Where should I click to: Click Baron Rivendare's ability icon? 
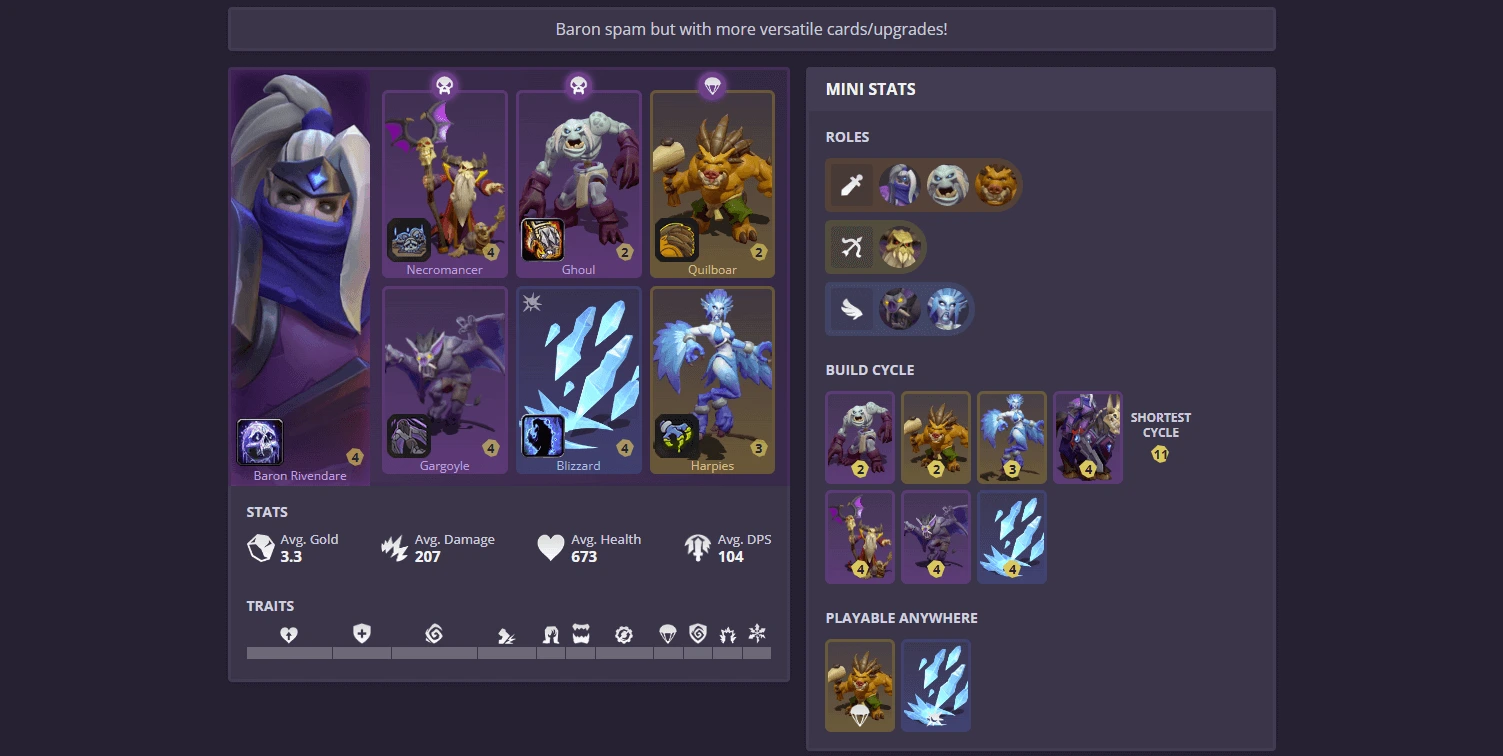pos(260,442)
